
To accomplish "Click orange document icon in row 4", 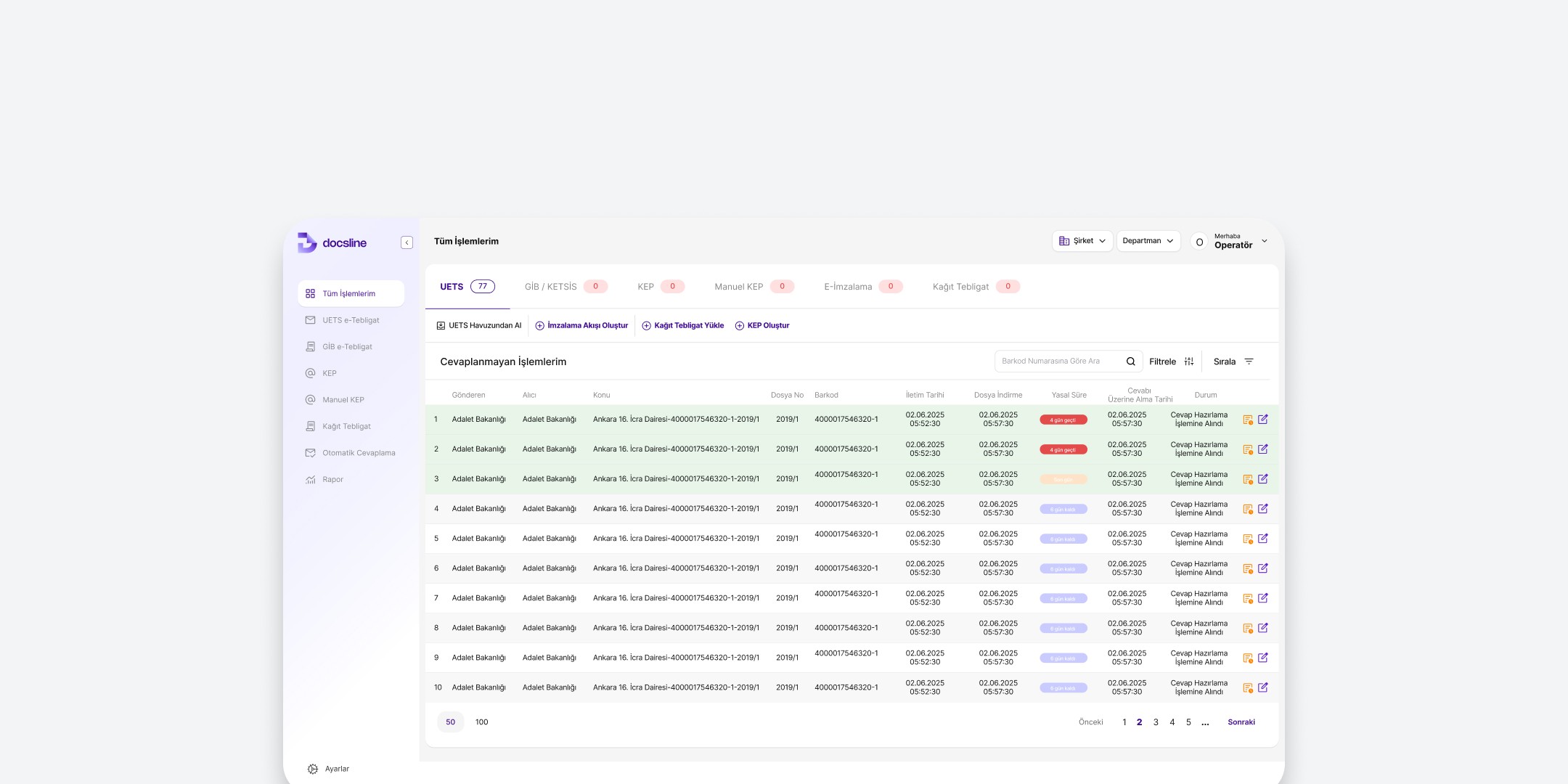I will point(1248,510).
